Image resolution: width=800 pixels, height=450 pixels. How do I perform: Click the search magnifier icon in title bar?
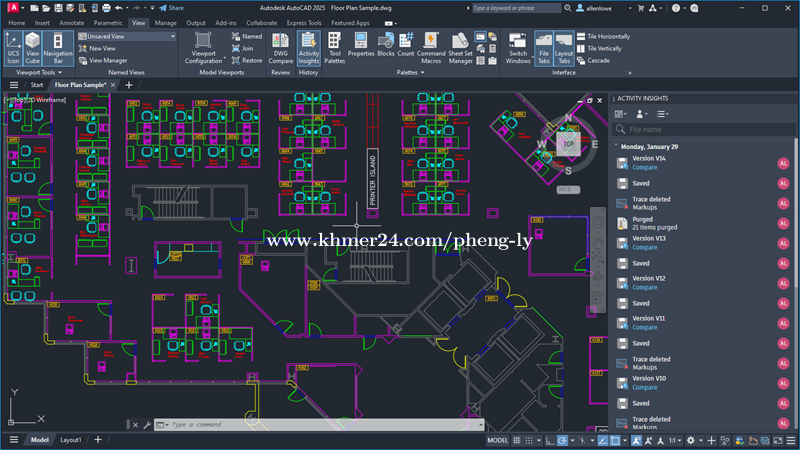pyautogui.click(x=567, y=8)
